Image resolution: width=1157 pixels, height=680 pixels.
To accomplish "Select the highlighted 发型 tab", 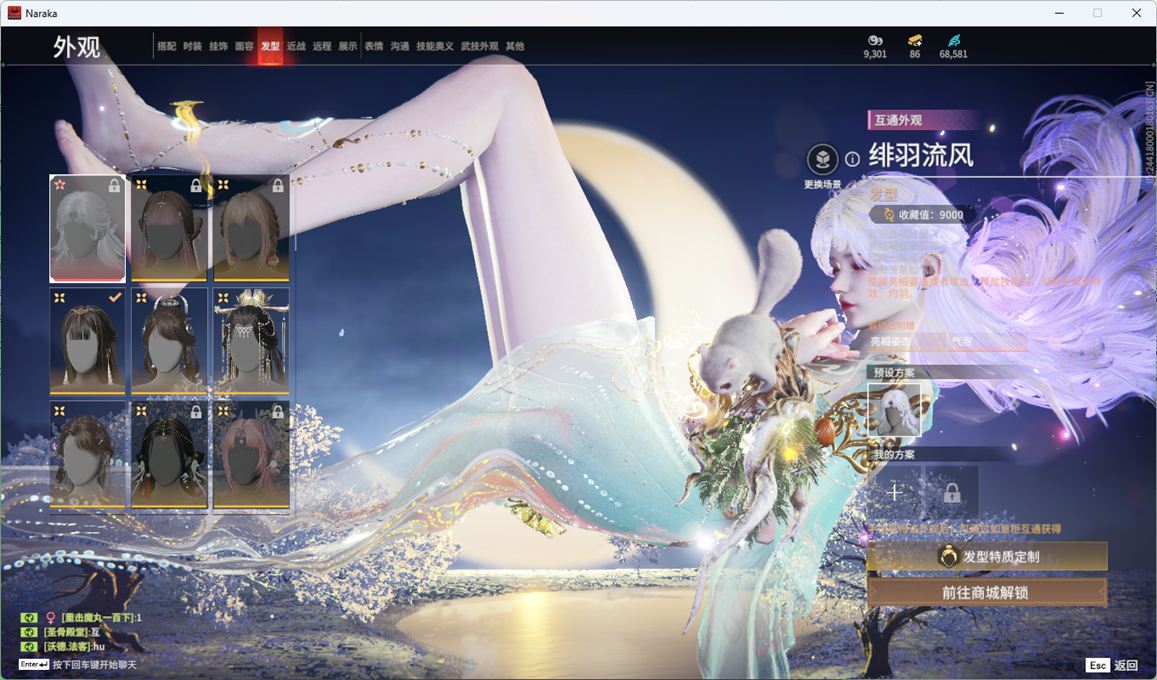I will [270, 46].
